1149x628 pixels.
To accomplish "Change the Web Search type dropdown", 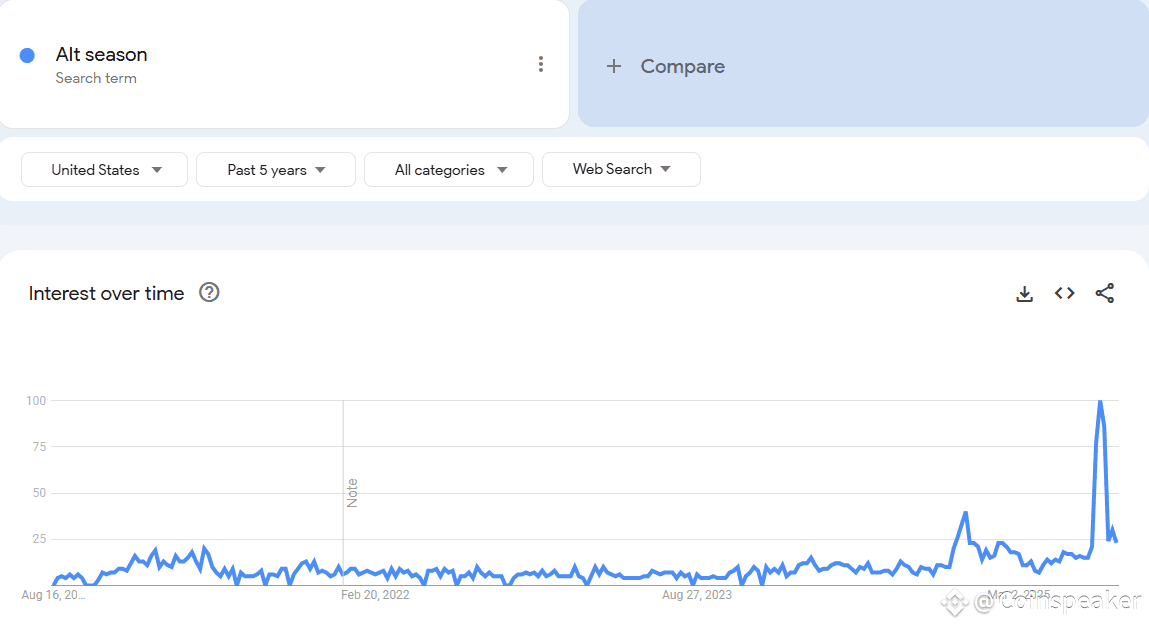I will pos(621,169).
